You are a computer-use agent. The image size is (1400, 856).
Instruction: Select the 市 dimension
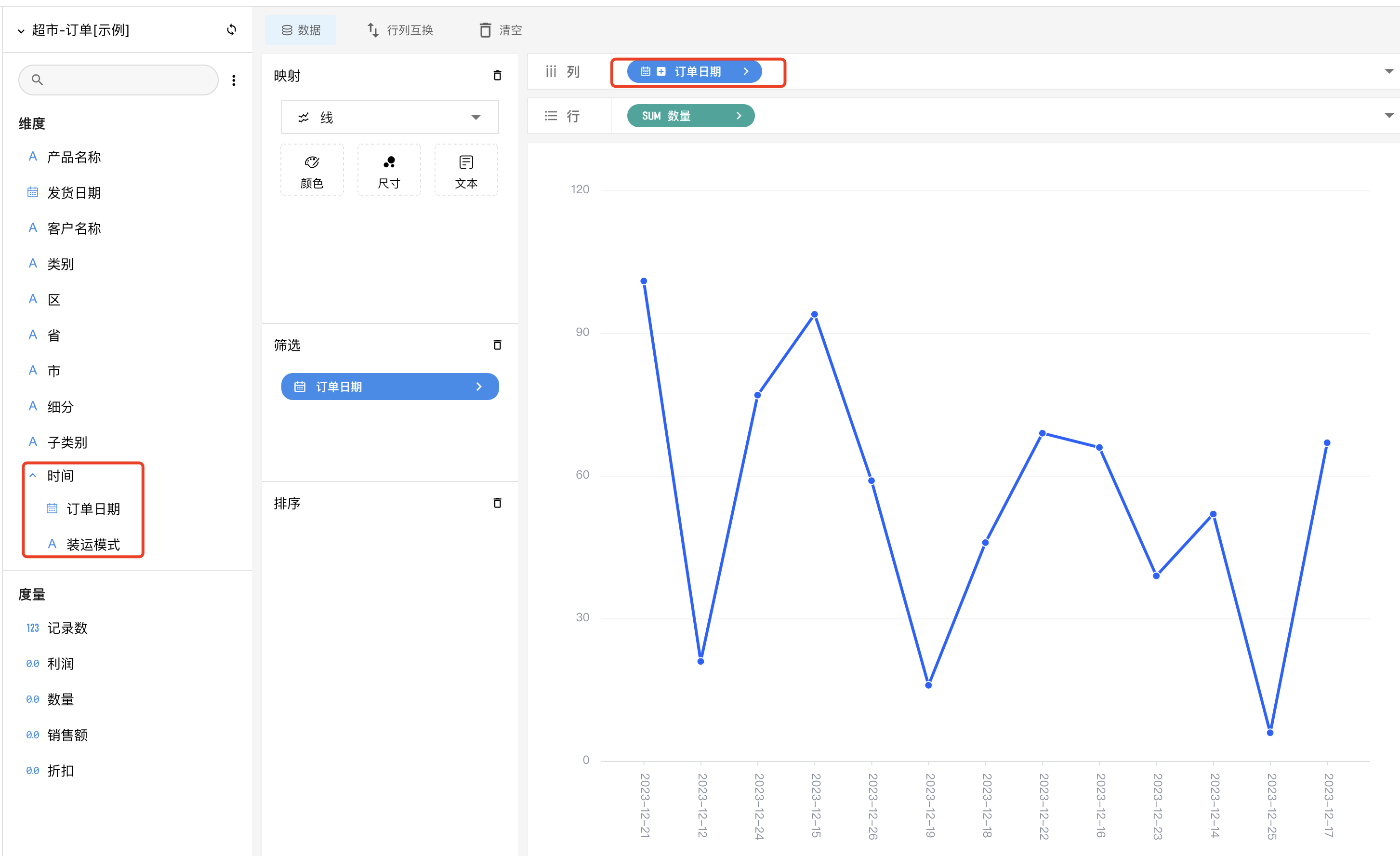pos(53,371)
